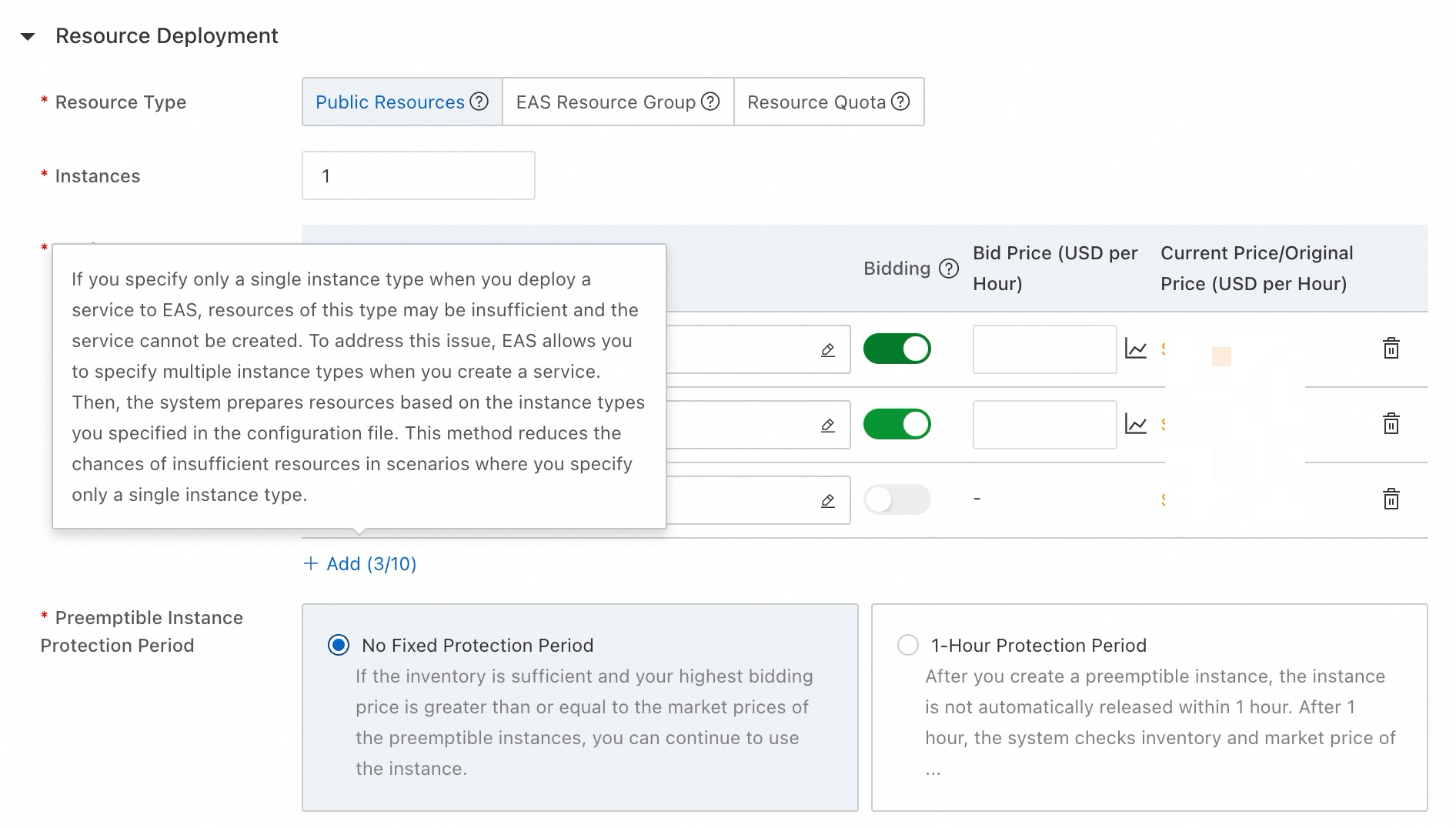The width and height of the screenshot is (1456, 828).
Task: Enable bidding toggle on third instance row
Action: coord(897,499)
